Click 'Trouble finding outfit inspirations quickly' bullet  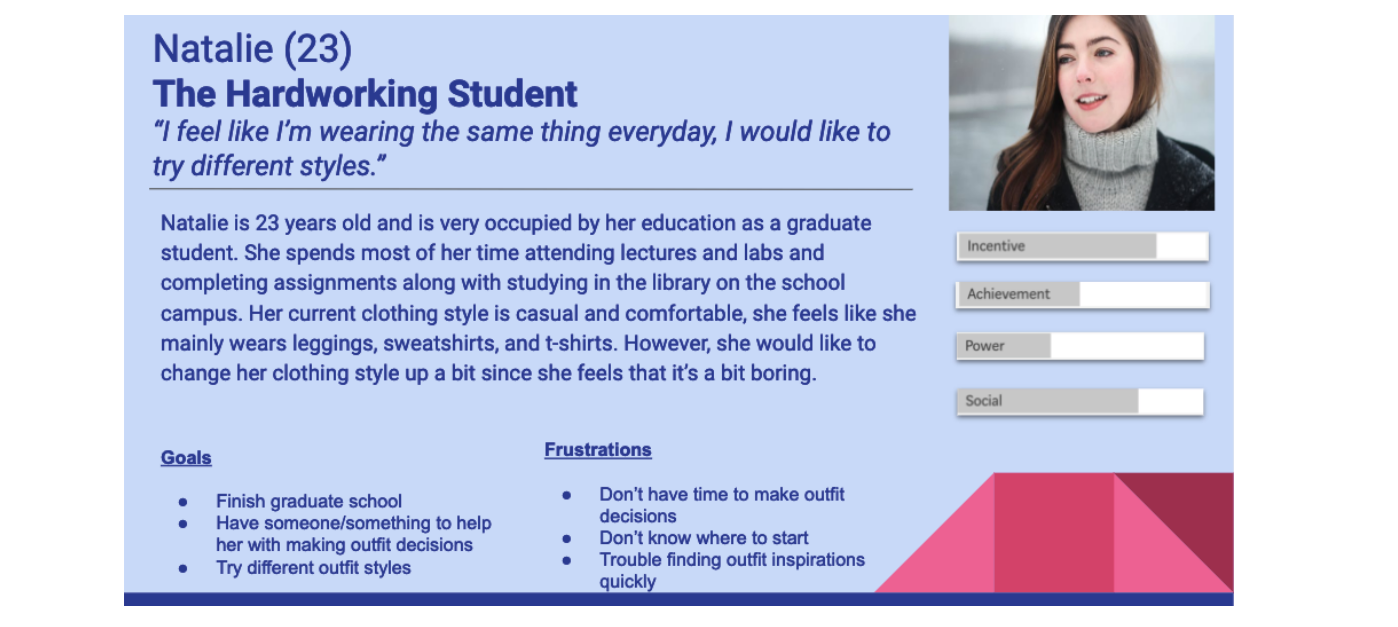732,570
